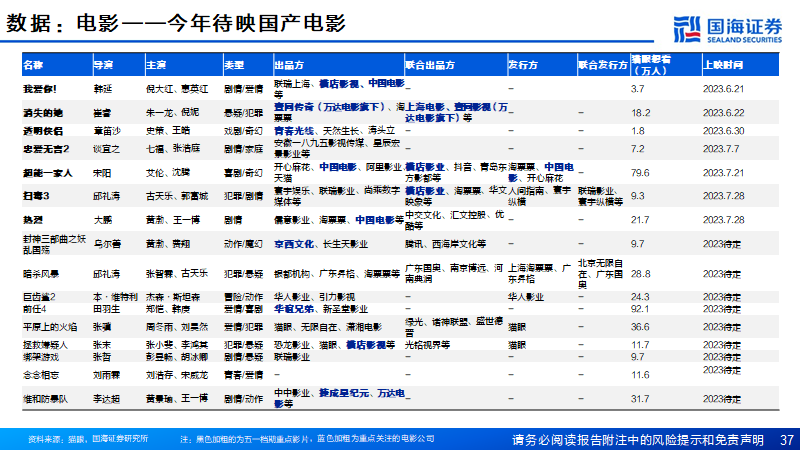Click the cast cell 艾伦、沈腾
The height and width of the screenshot is (450, 800).
(168, 173)
